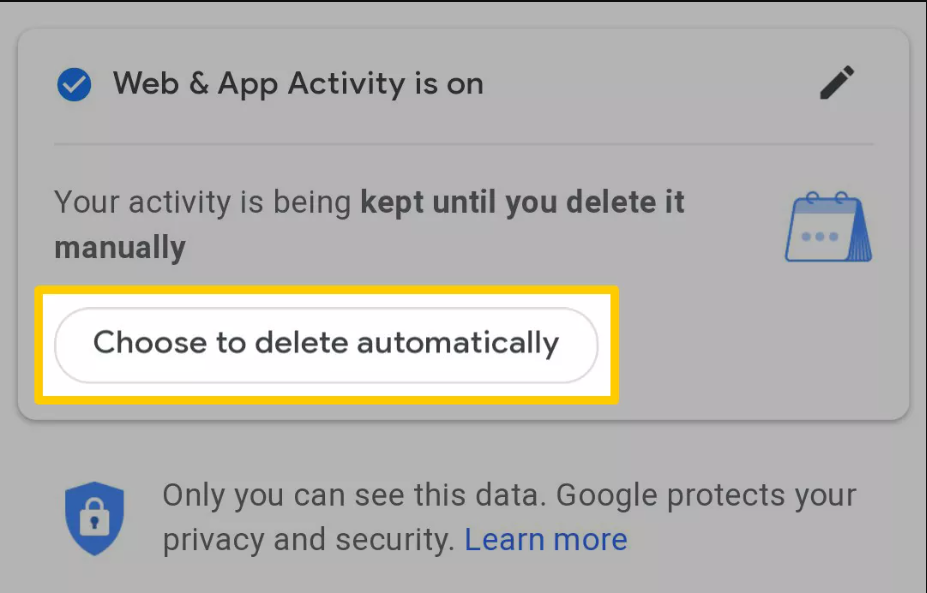The width and height of the screenshot is (927, 593).
Task: Click the bold word manually
Action: click(x=120, y=247)
